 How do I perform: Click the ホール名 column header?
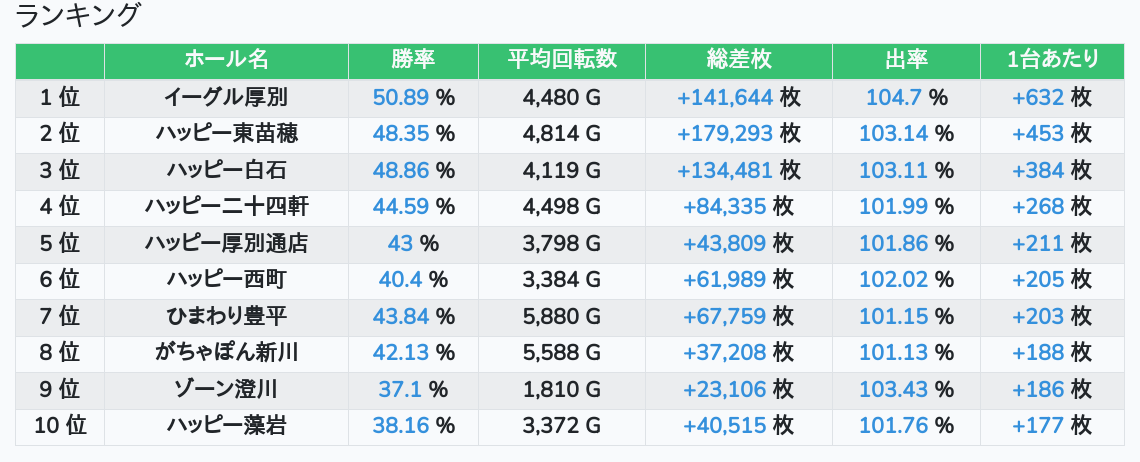pyautogui.click(x=226, y=60)
